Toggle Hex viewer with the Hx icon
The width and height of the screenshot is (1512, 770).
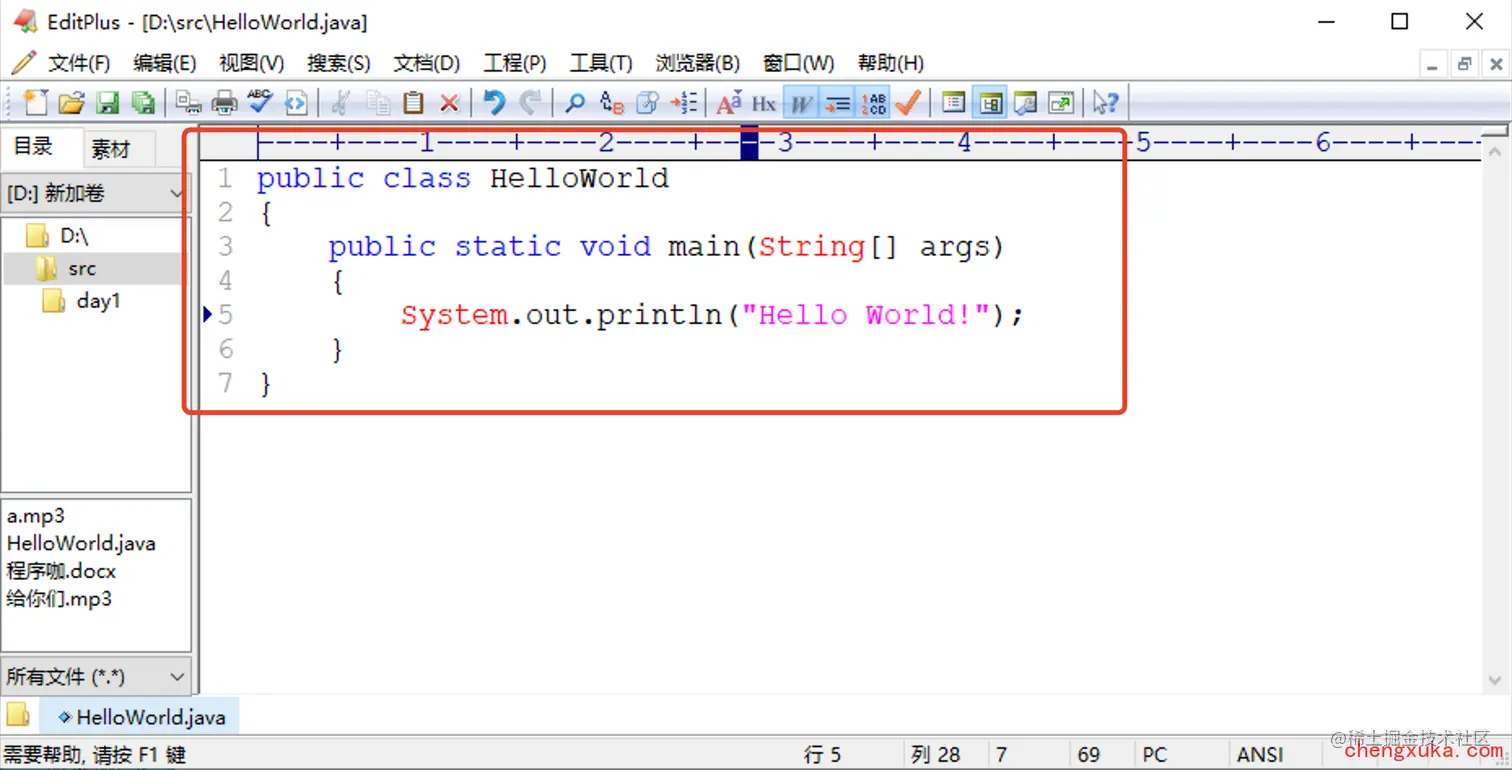[764, 102]
